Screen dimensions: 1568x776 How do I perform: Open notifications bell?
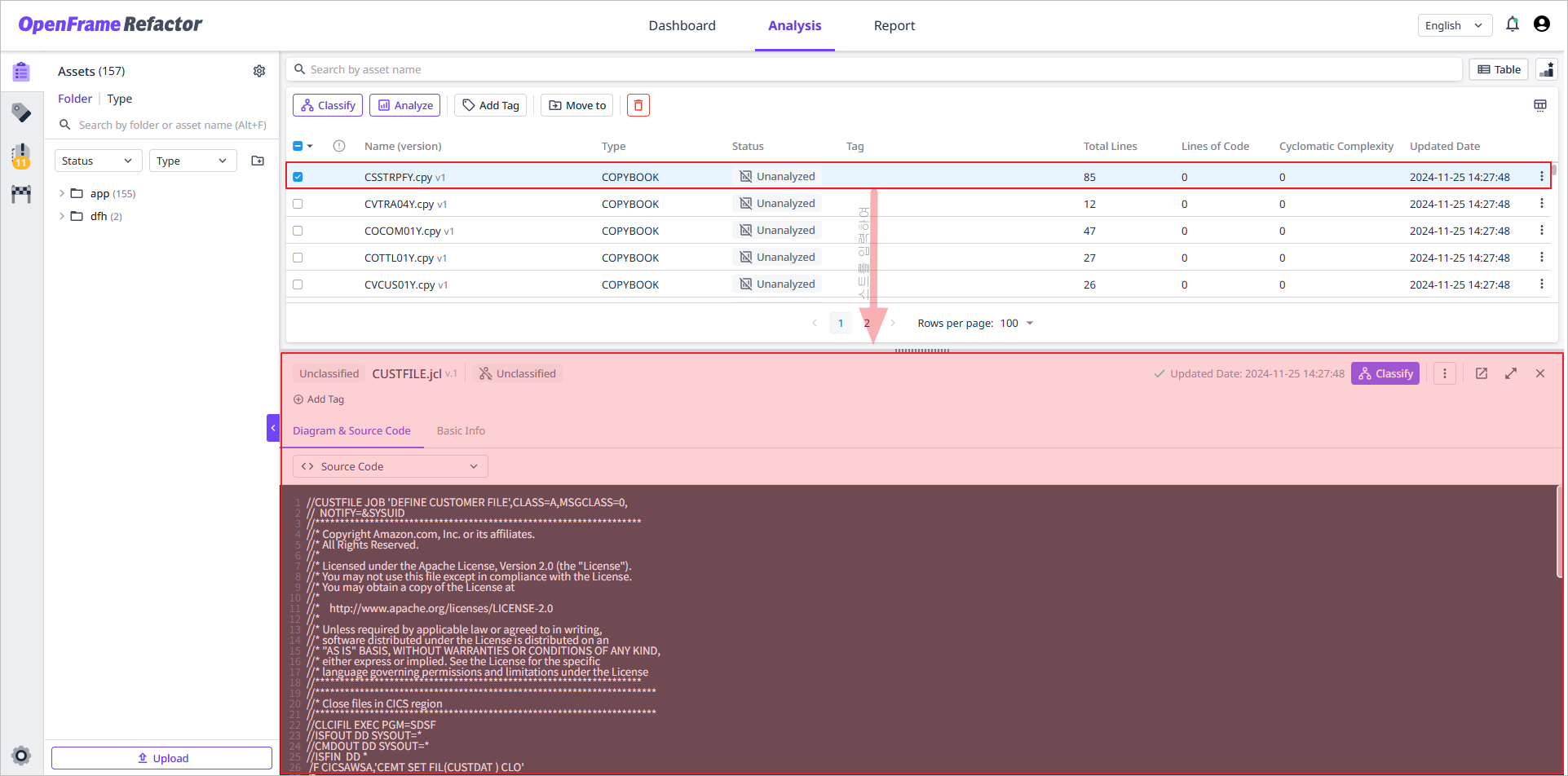tap(1513, 24)
